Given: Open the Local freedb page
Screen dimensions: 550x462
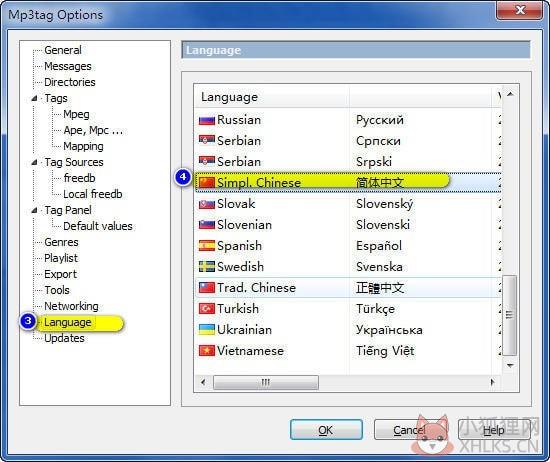Looking at the screenshot, I should click(93, 194).
